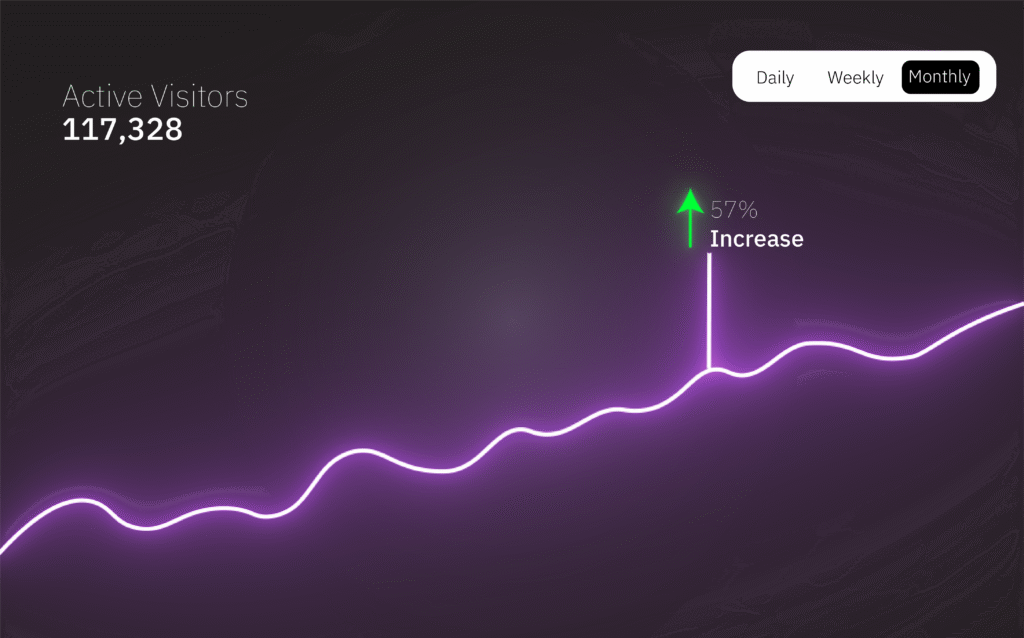Switch to the Daily view
1024x638 pixels.
pyautogui.click(x=775, y=78)
